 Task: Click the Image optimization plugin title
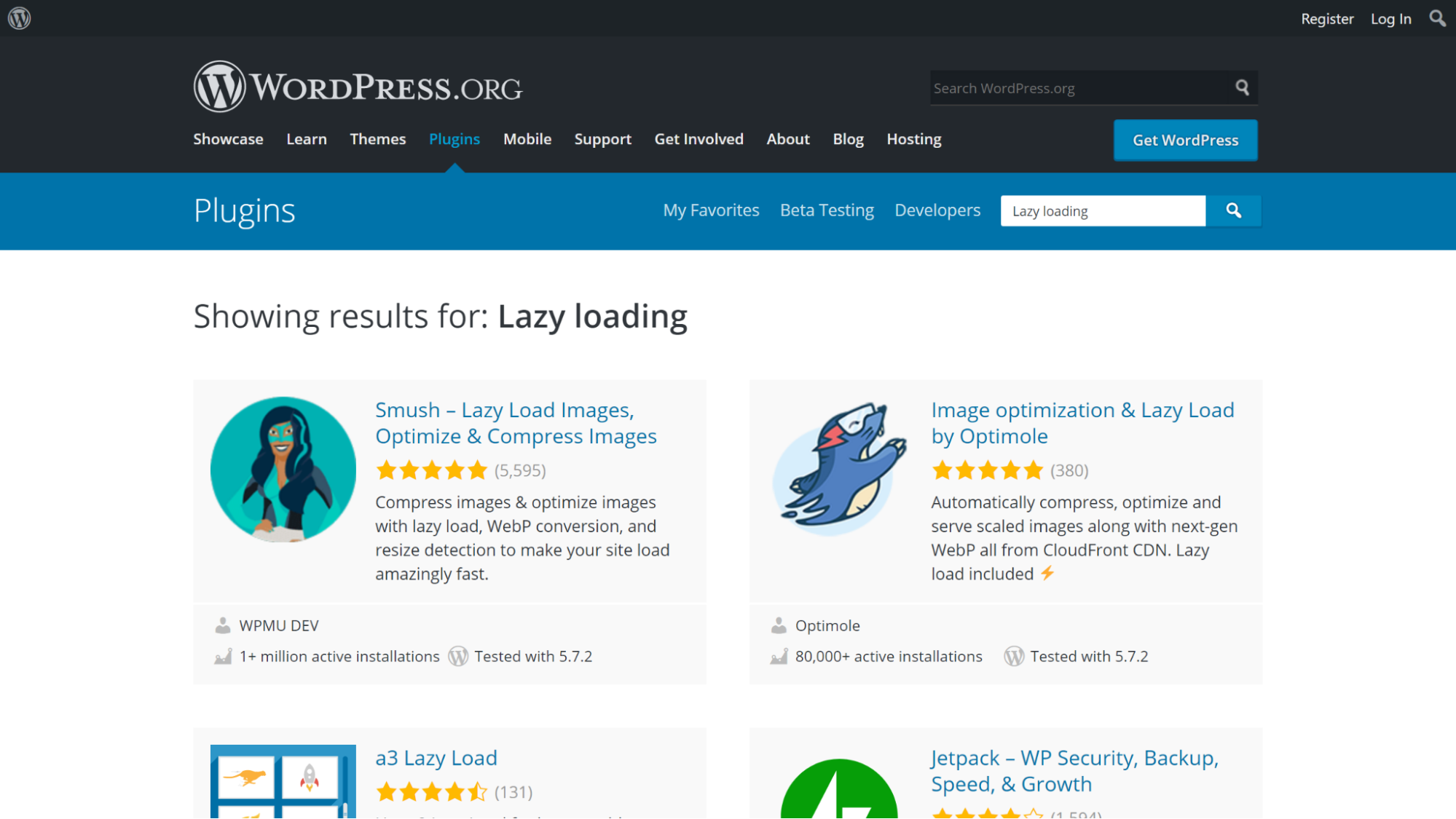tap(1083, 422)
